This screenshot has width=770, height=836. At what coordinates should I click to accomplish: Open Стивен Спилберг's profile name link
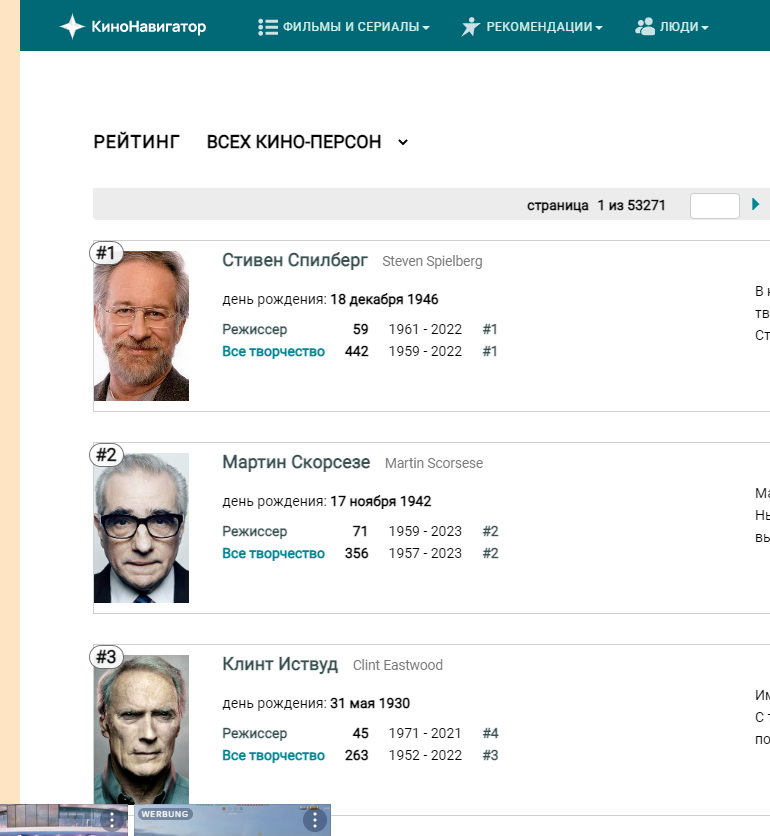coord(295,261)
